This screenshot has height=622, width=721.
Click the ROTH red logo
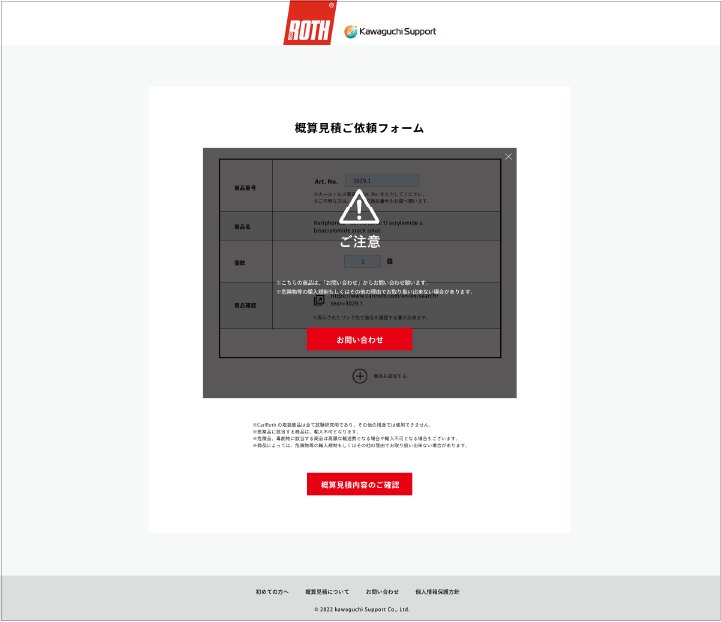click(309, 23)
